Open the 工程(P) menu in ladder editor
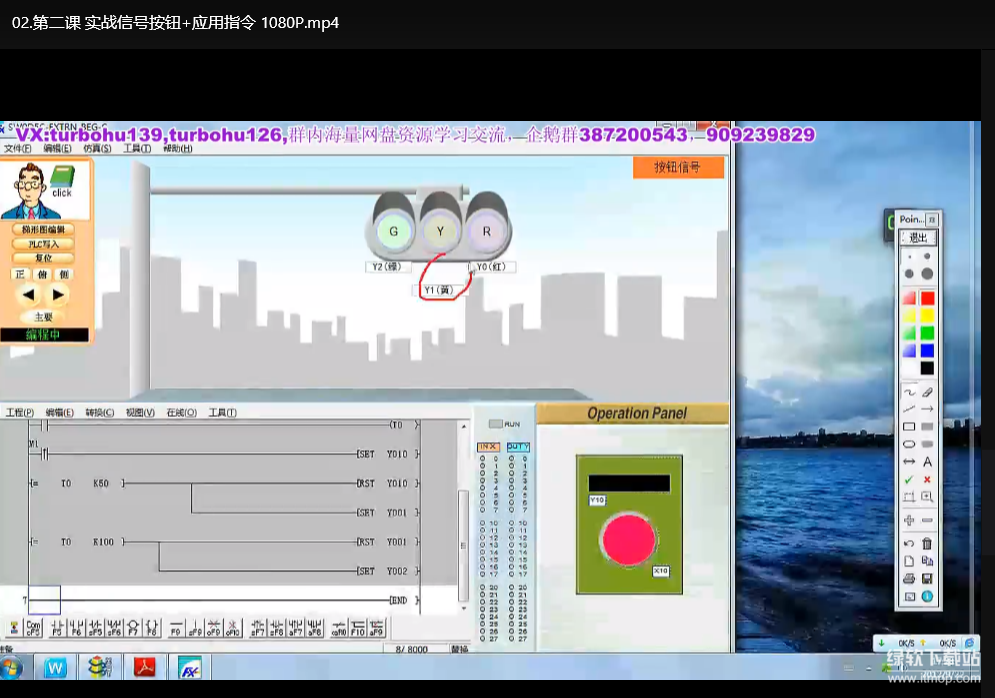Viewport: 995px width, 698px height. coord(19,412)
